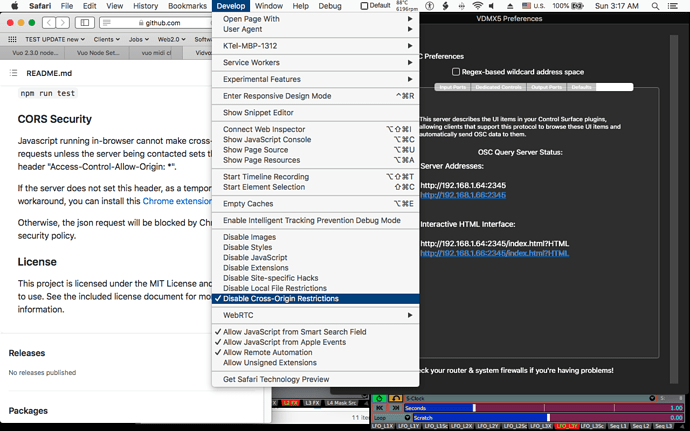Select the L2 FX tab in VDMX

(x=291, y=403)
